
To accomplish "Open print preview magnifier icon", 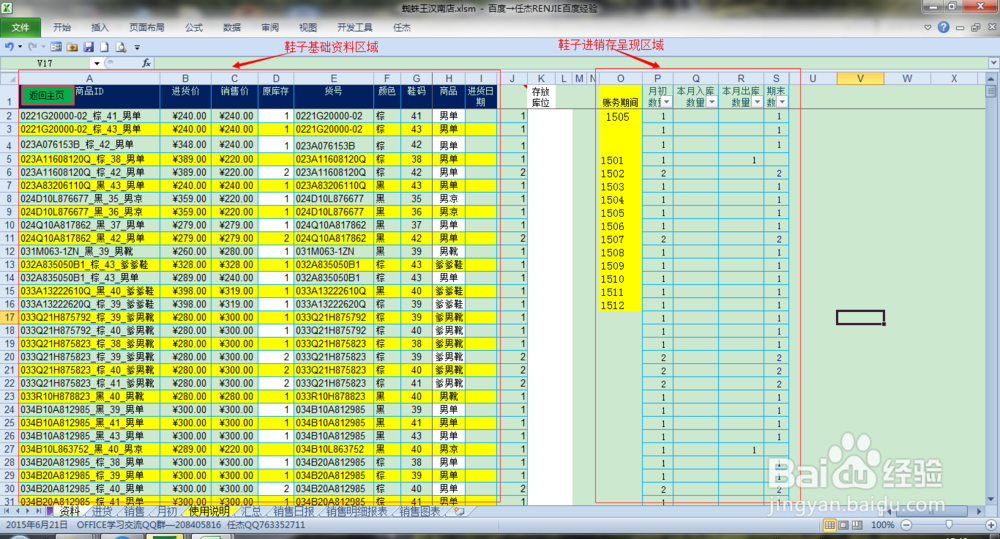I will point(121,47).
